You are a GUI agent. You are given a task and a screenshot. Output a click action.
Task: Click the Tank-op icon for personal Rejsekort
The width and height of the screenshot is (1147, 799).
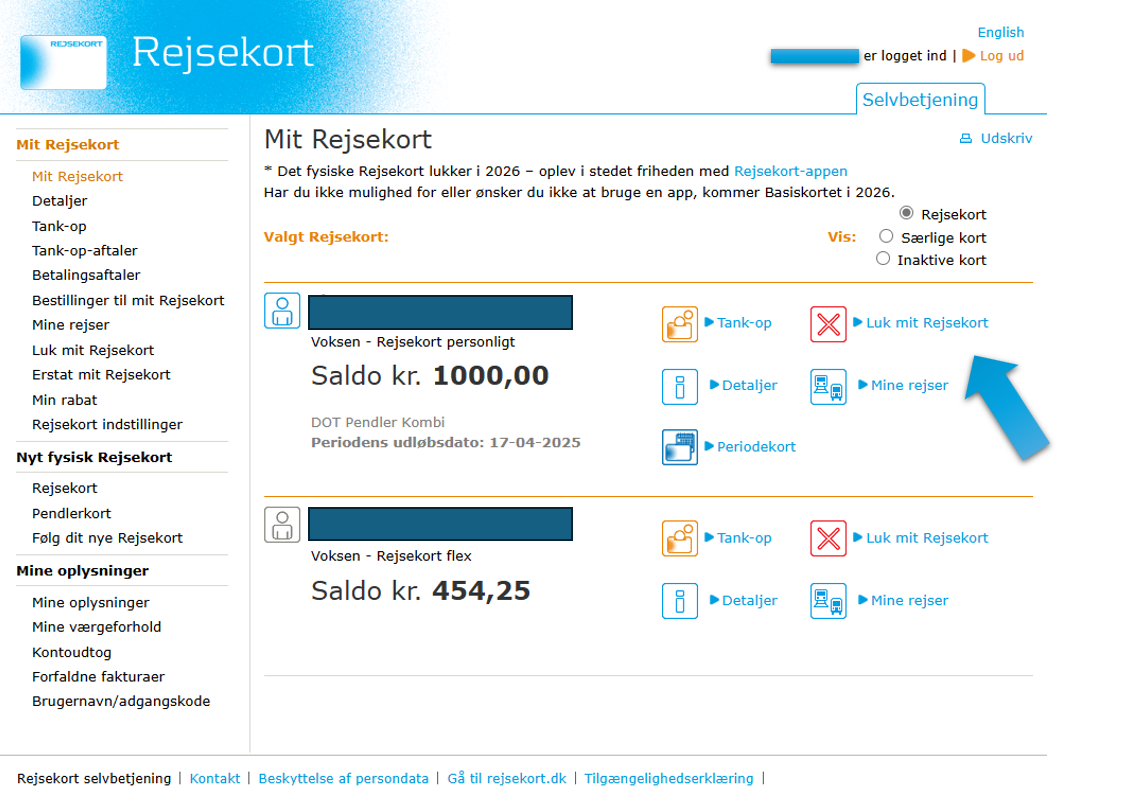pos(680,324)
